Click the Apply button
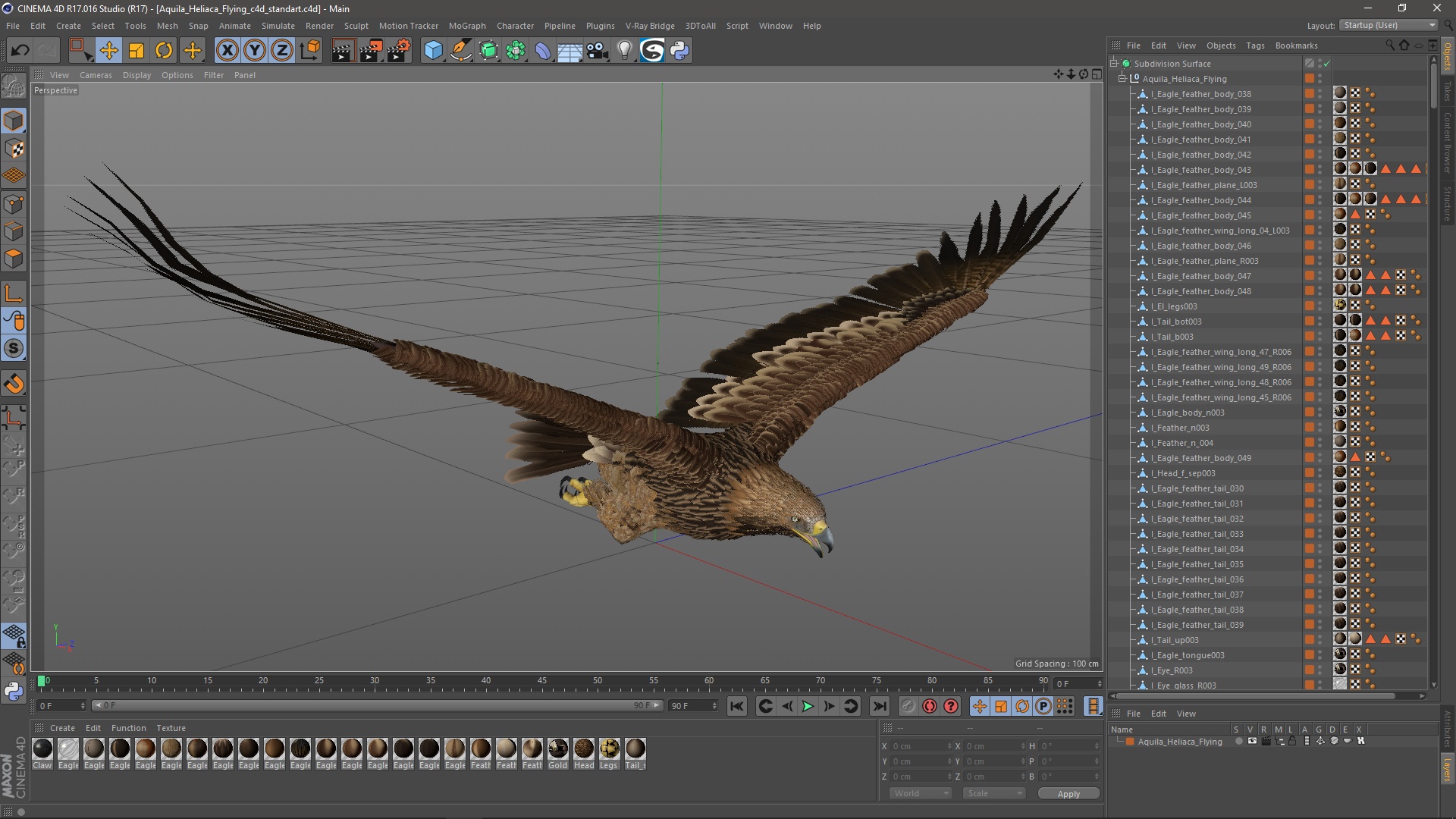Viewport: 1456px width, 819px height. pos(1068,793)
